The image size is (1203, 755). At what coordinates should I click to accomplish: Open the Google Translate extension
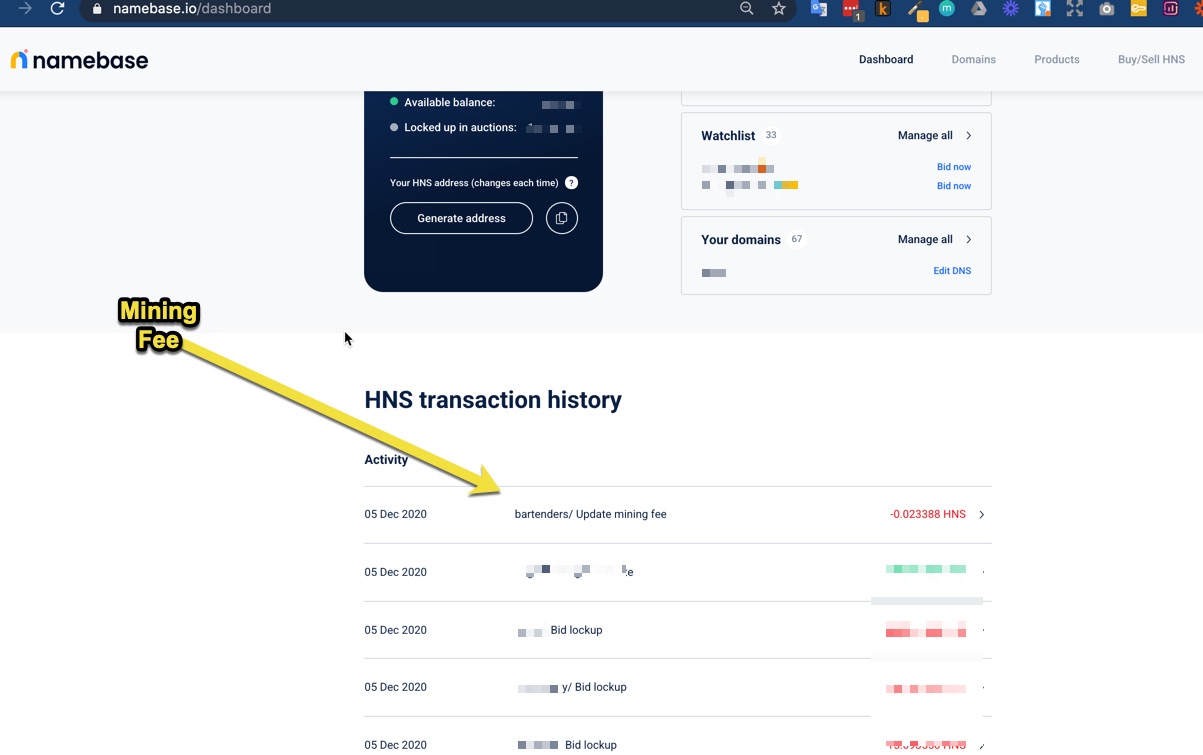click(819, 9)
